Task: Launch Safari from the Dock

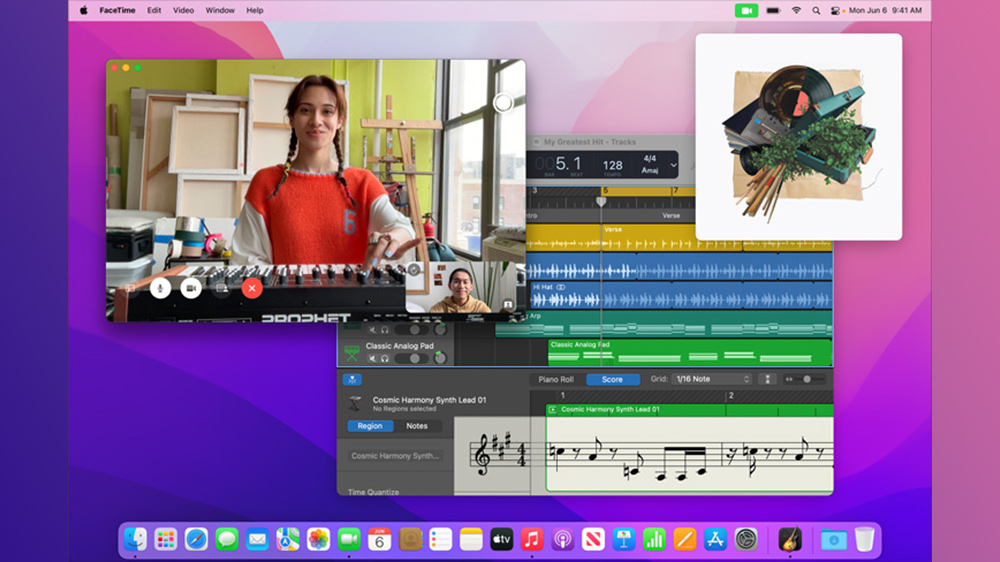Action: [x=196, y=540]
